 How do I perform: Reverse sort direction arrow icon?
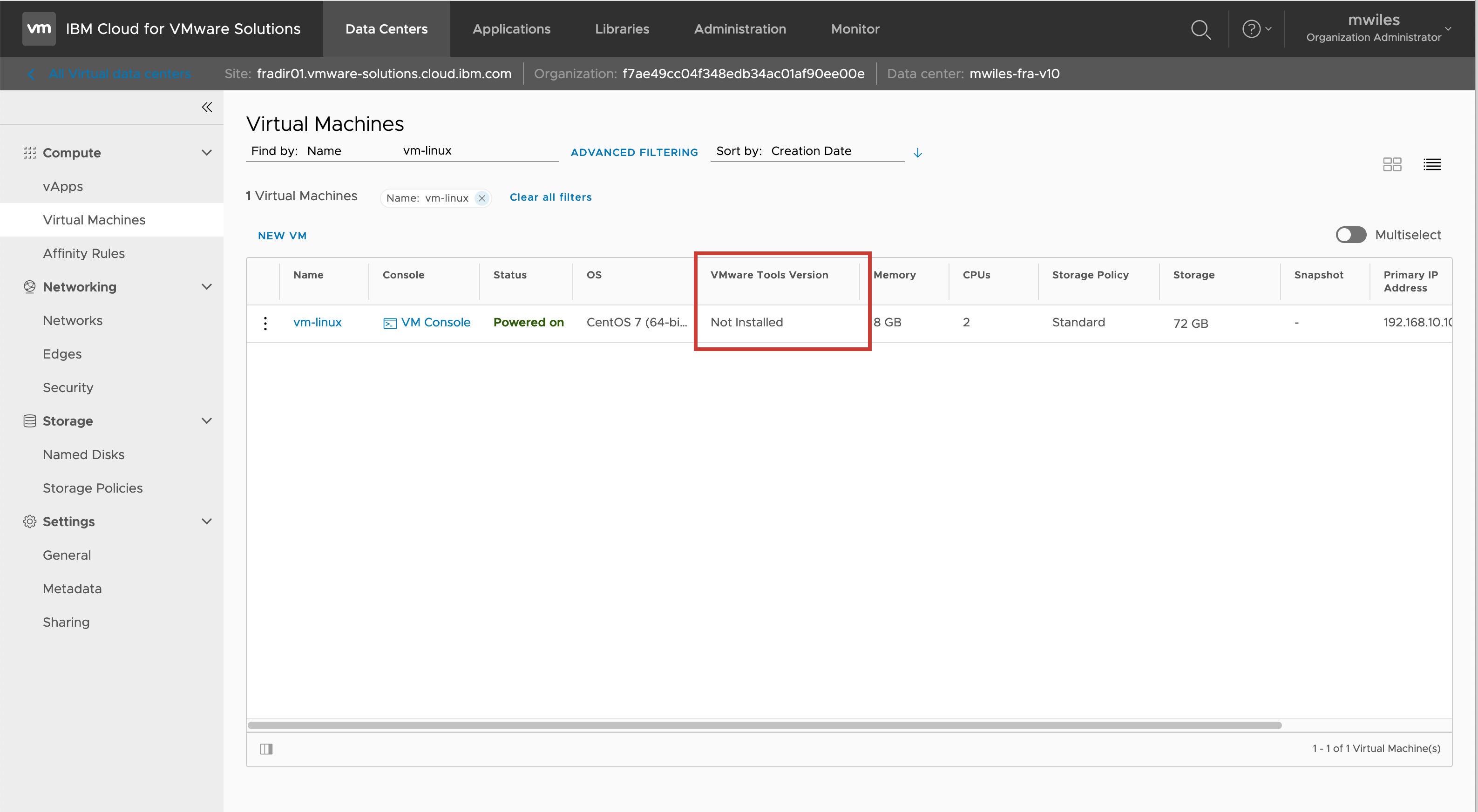pyautogui.click(x=917, y=153)
